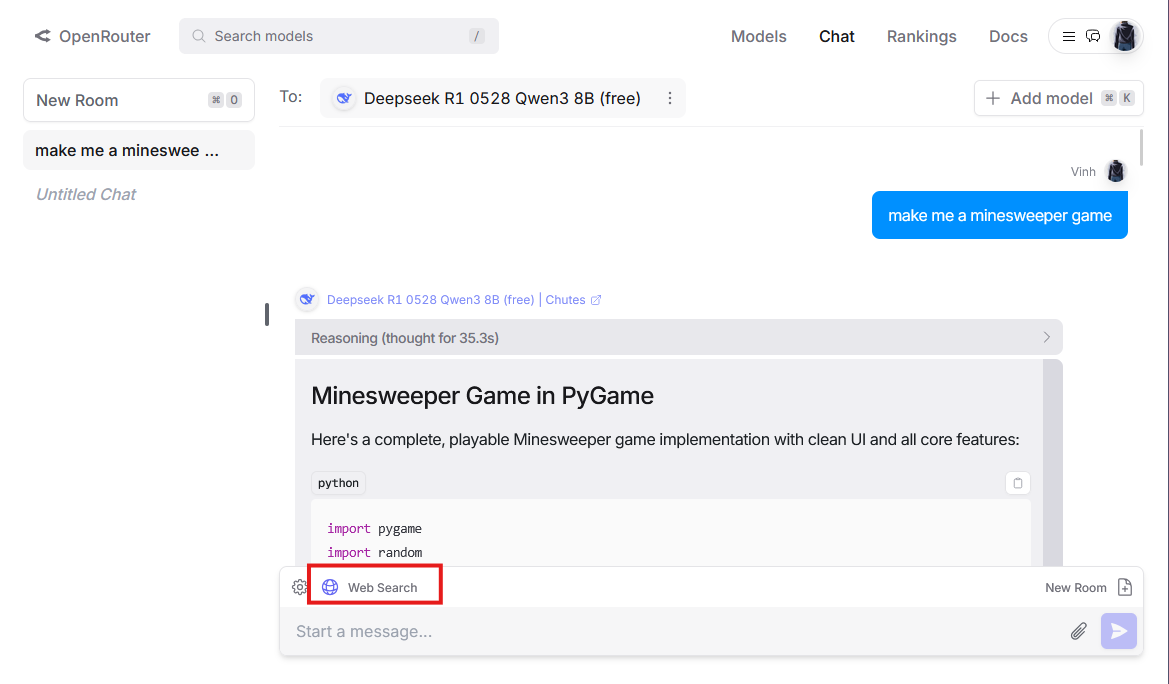Click the 'import random' code line
Viewport: 1169px width, 684px height.
tap(374, 553)
